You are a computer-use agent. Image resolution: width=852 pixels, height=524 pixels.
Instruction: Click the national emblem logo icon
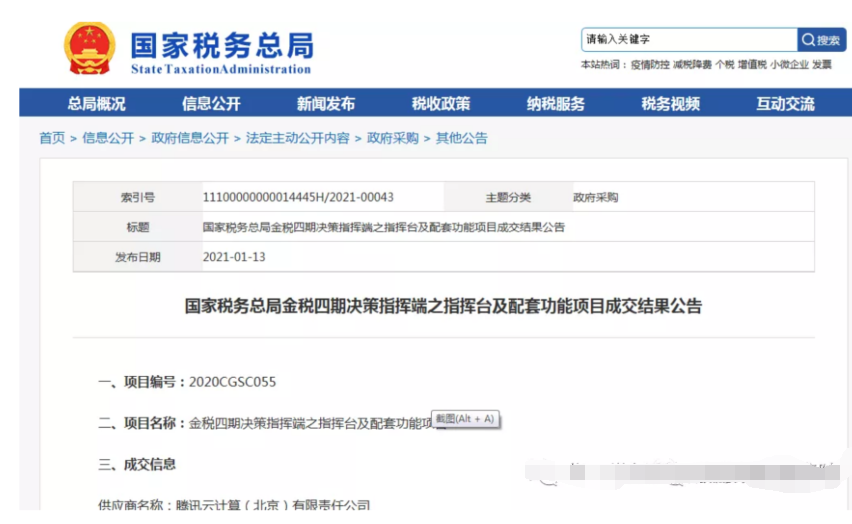coord(89,47)
